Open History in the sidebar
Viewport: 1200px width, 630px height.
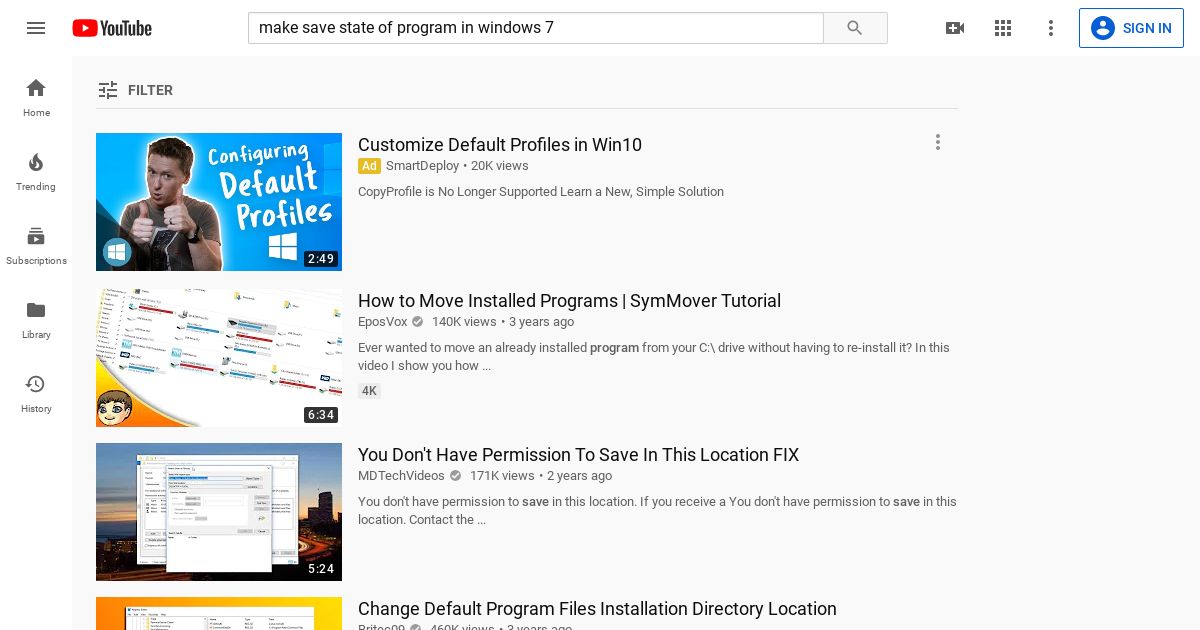(x=36, y=394)
